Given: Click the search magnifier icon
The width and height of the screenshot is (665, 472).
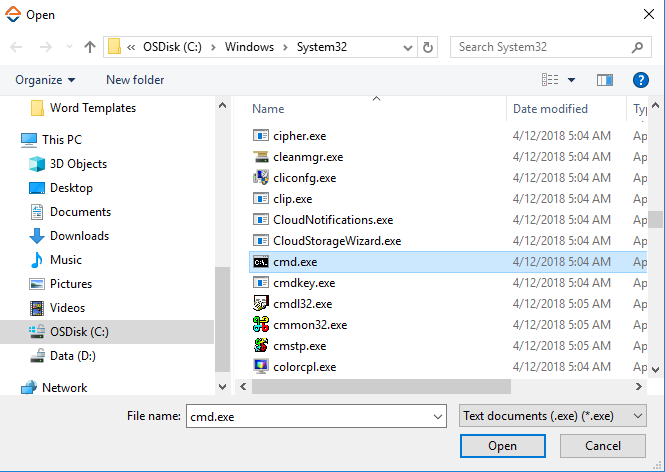Looking at the screenshot, I should click(x=637, y=47).
